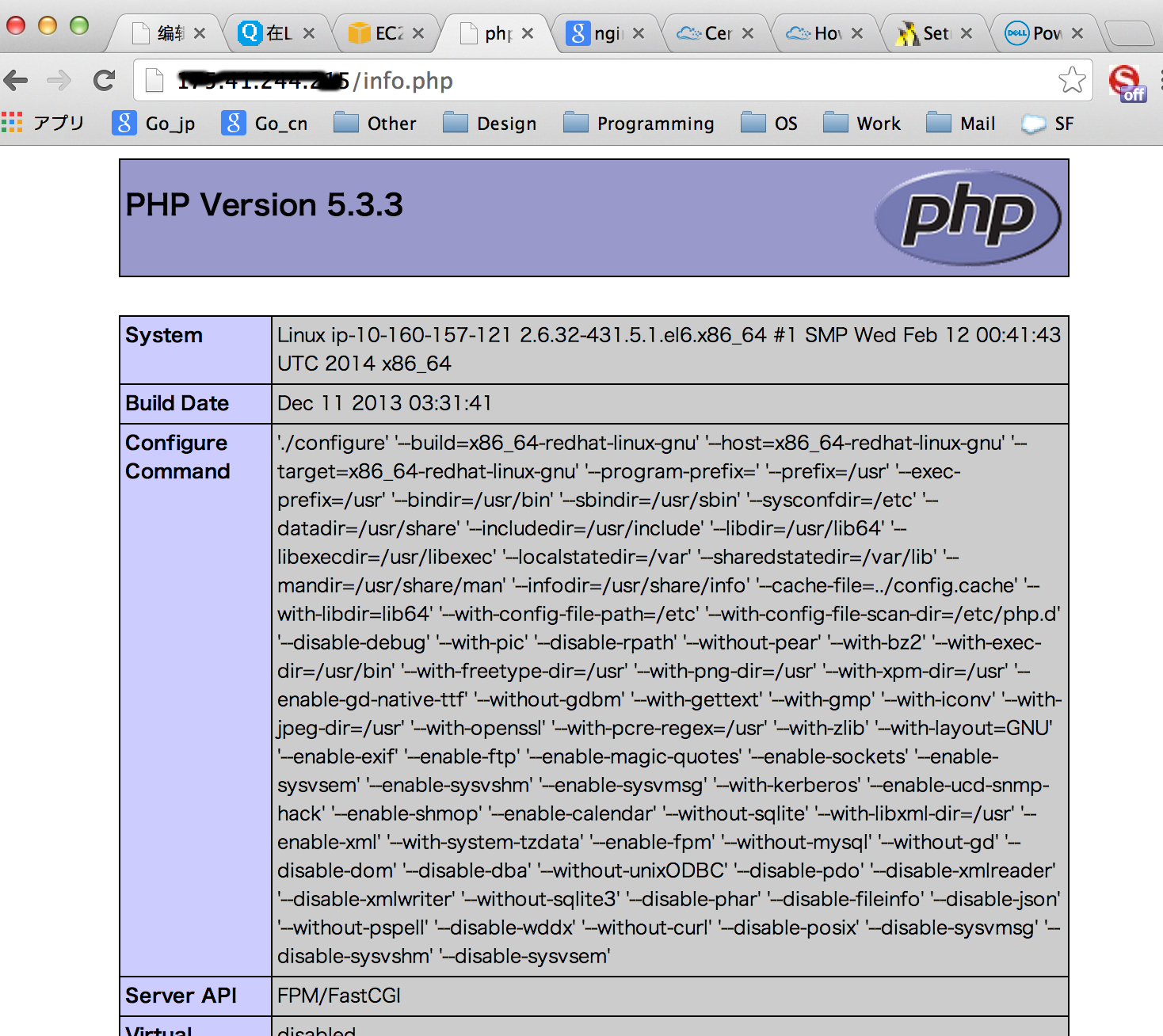Viewport: 1163px width, 1036px height.
Task: Bookmark this page with the star icon
Action: tap(1072, 80)
